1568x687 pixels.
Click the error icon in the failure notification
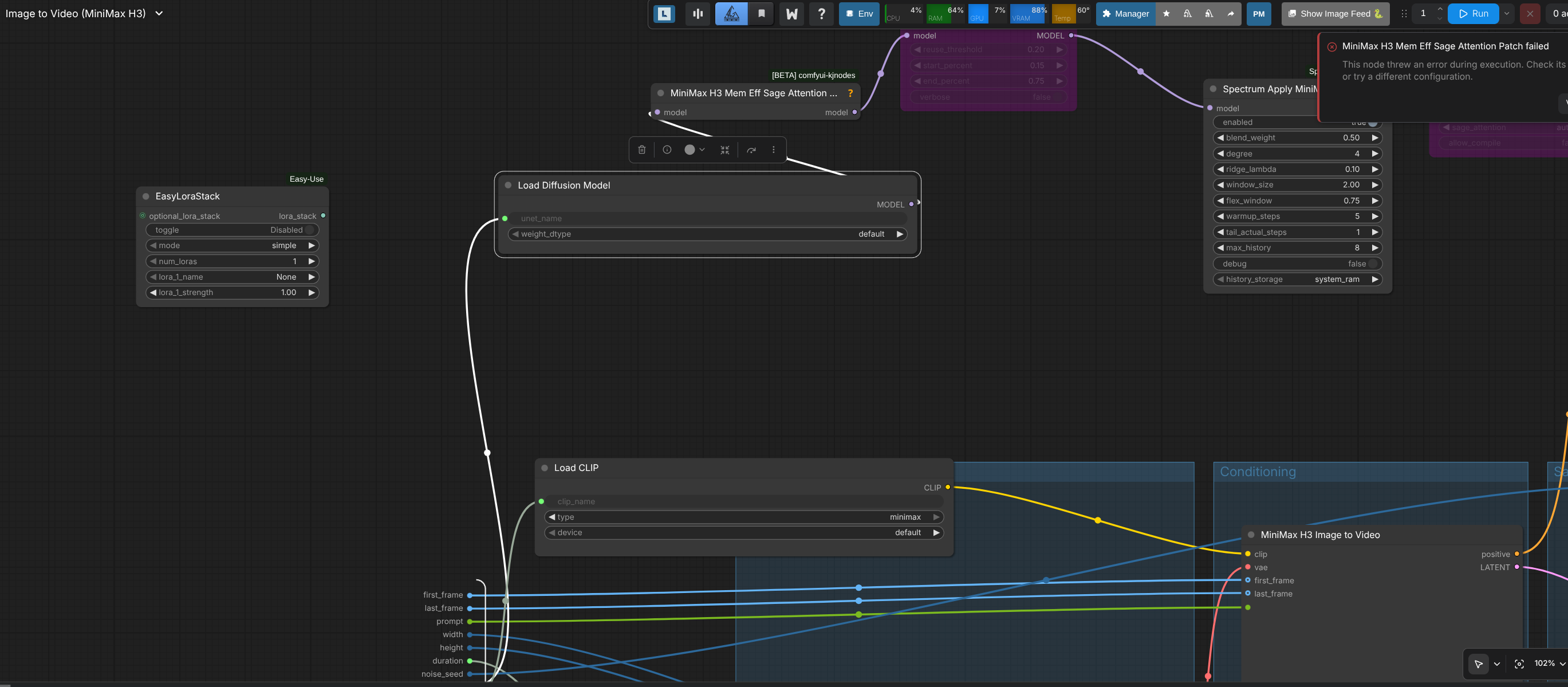point(1332,47)
